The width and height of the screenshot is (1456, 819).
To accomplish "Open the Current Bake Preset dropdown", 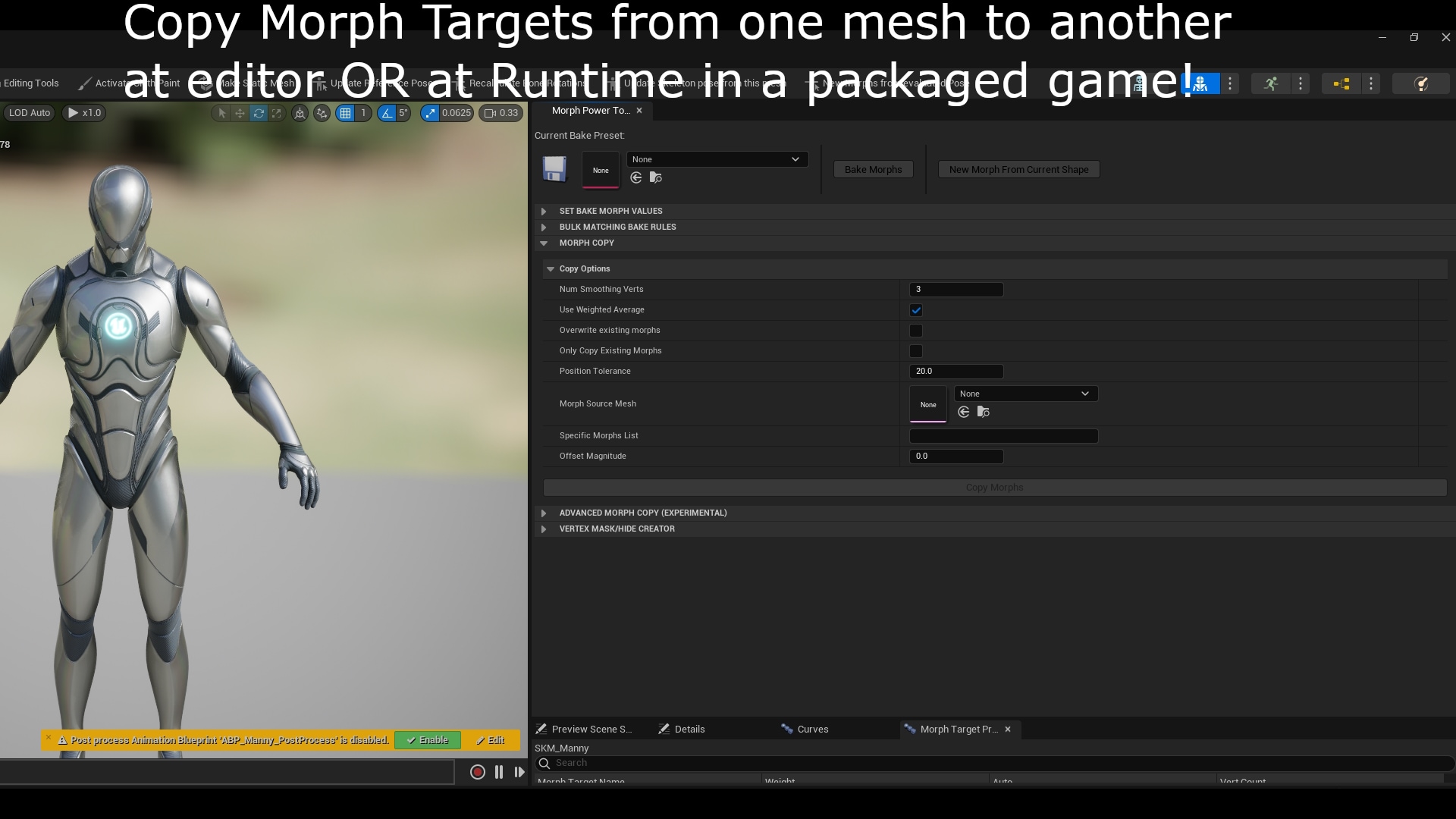I will tap(717, 159).
